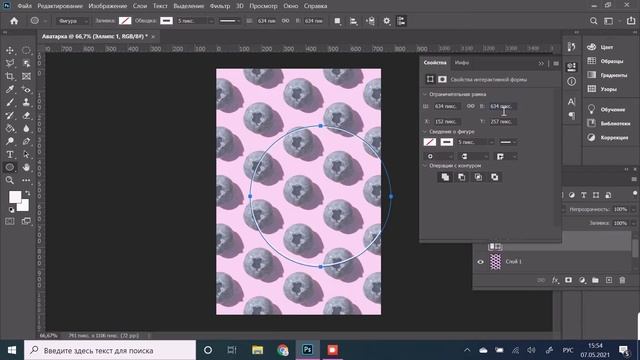Viewport: 640px width, 360px height.
Task: Open the Фильтр menu
Action: 220,6
